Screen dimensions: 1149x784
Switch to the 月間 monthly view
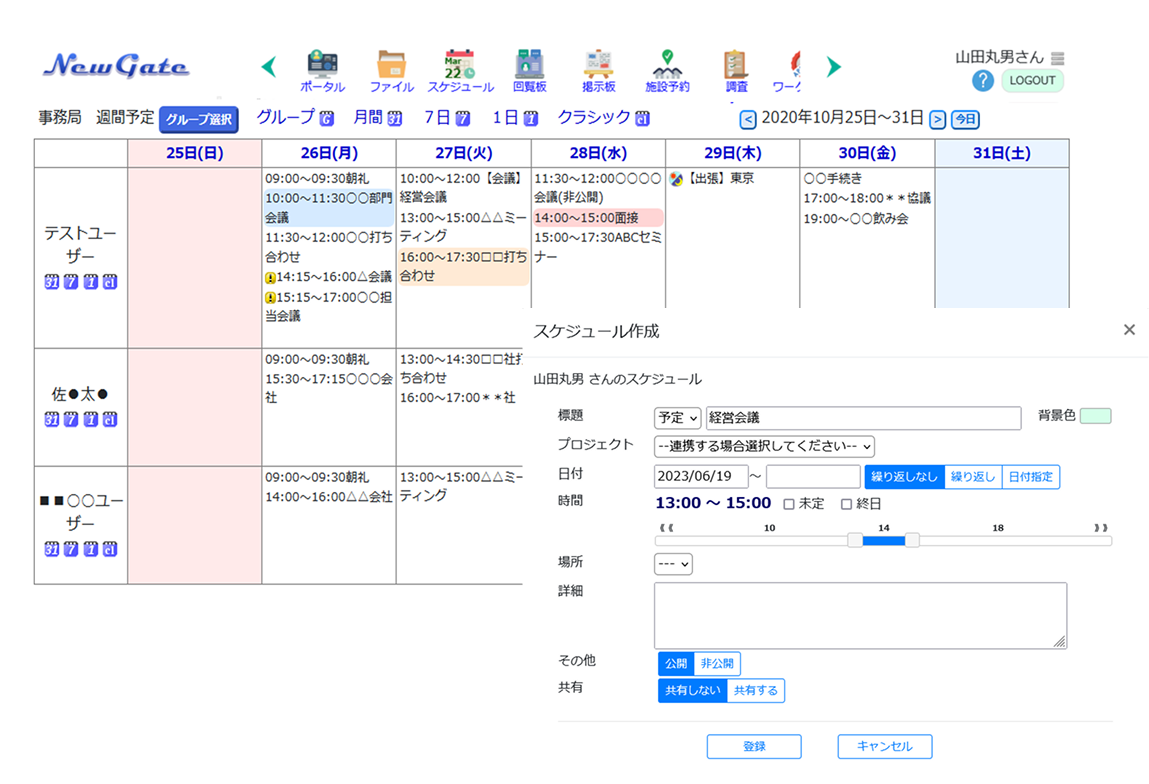(x=376, y=118)
